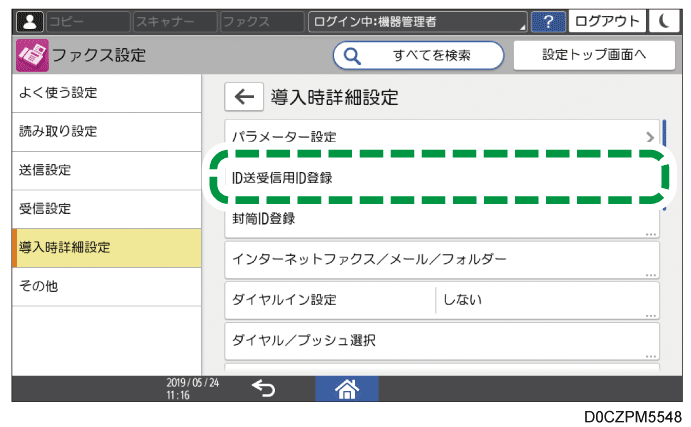
Task: Select the ファクス tab
Action: click(262, 22)
